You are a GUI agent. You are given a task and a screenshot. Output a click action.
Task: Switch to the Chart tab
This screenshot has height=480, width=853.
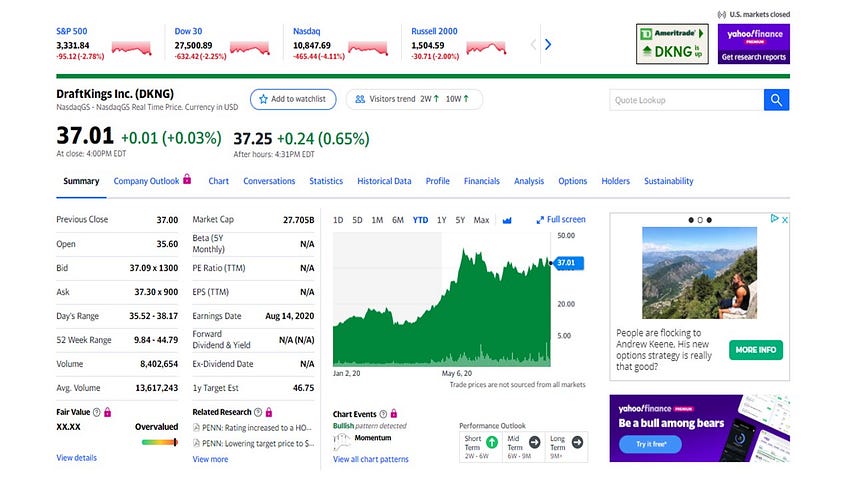(x=218, y=181)
